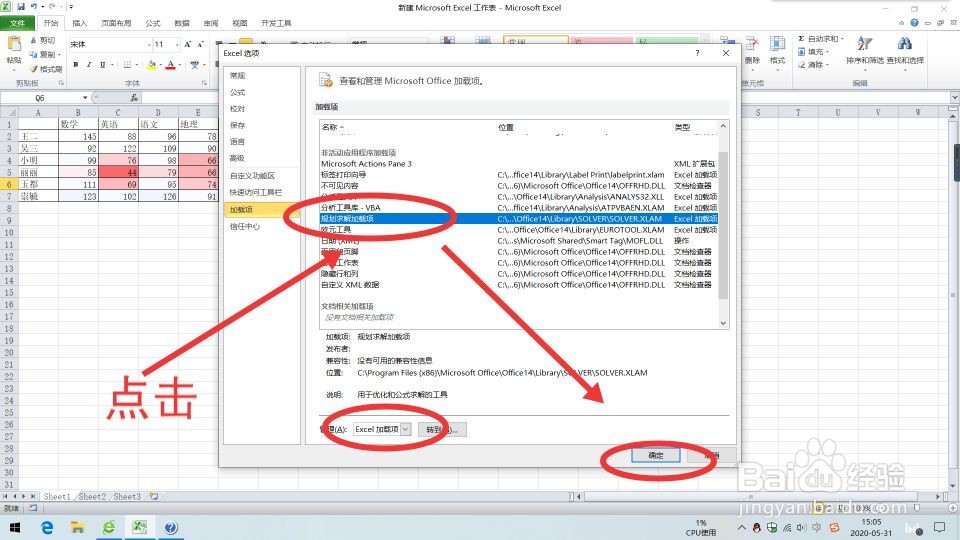Viewport: 960px width, 540px height.
Task: Open the font size dropdown showing 11
Action: click(x=177, y=44)
